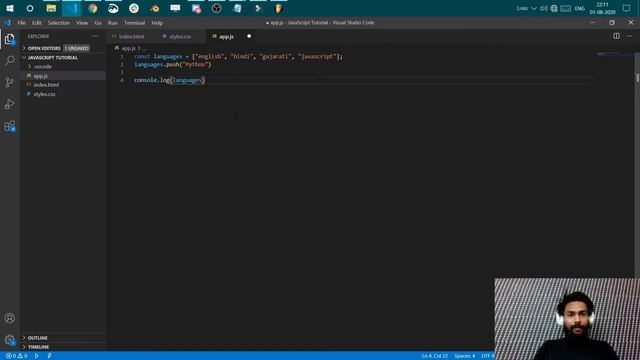Open the Accounts menu icon

click(x=9, y=318)
